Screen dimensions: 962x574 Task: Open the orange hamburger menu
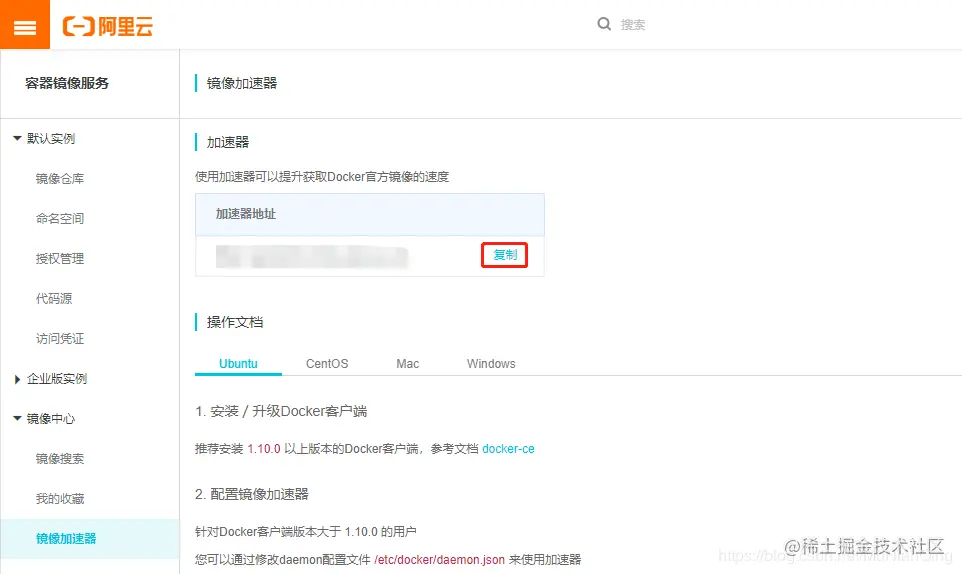[x=25, y=25]
